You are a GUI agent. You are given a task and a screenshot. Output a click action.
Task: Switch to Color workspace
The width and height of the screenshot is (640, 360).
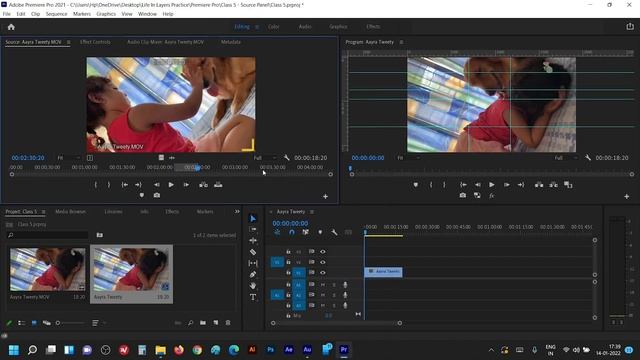pos(273,27)
